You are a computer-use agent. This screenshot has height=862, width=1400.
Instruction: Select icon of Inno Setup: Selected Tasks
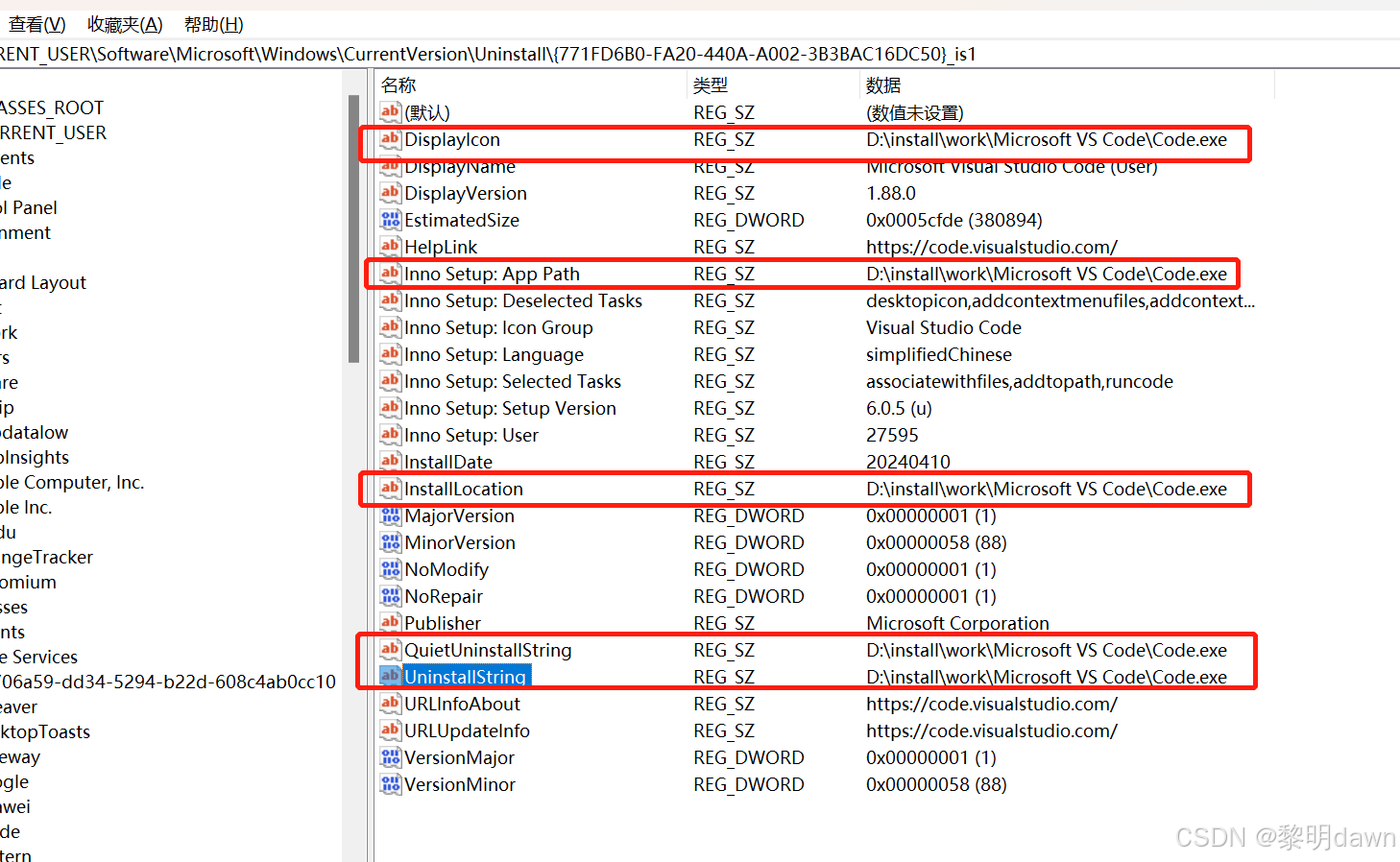point(390,381)
